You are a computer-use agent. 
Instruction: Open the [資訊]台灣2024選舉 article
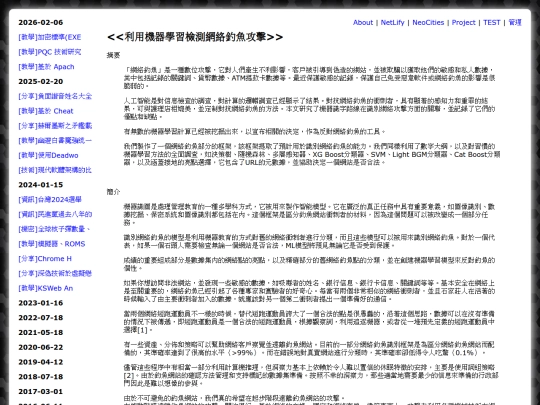pos(50,200)
